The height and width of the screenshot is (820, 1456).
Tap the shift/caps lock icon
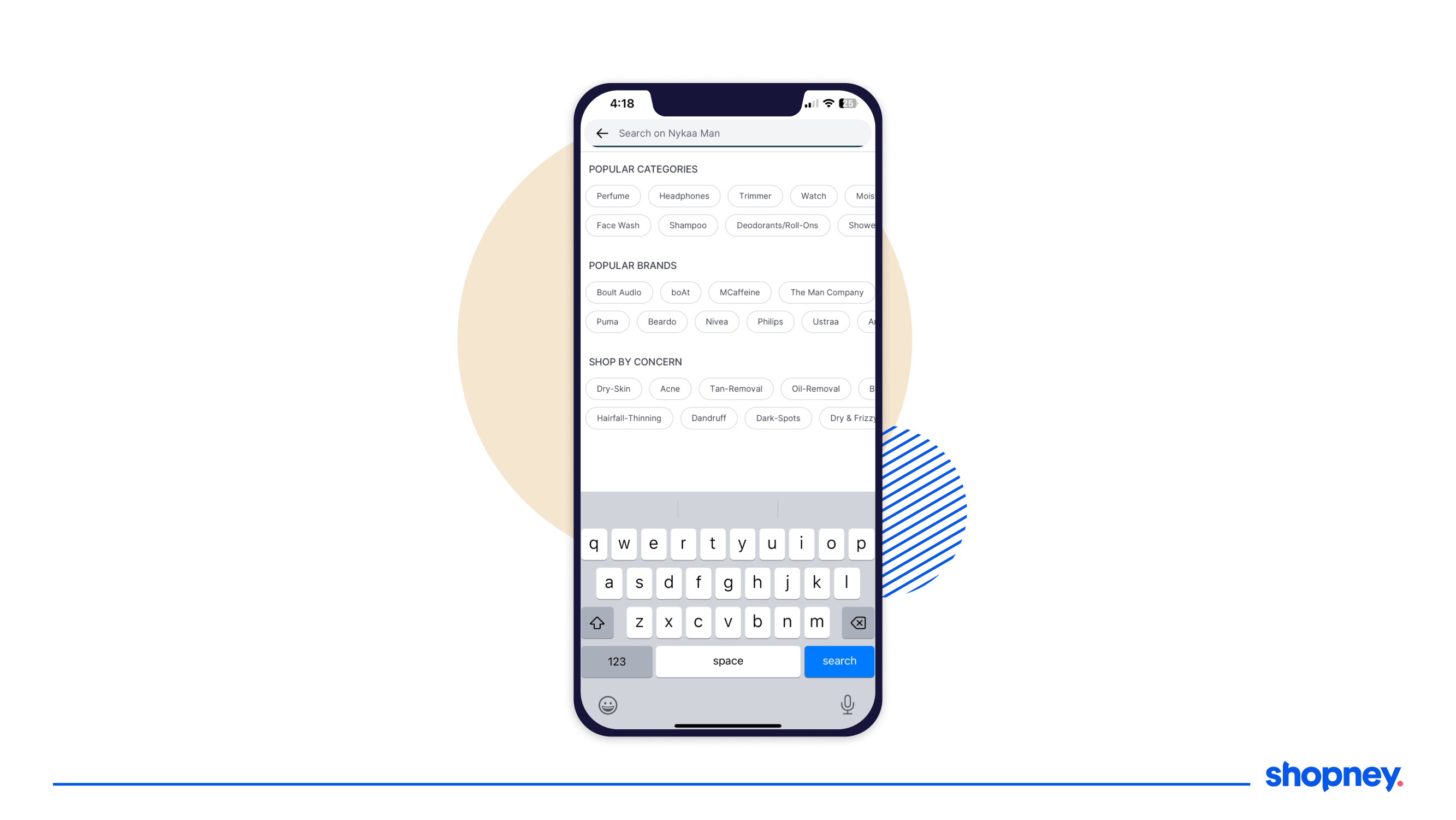[598, 623]
